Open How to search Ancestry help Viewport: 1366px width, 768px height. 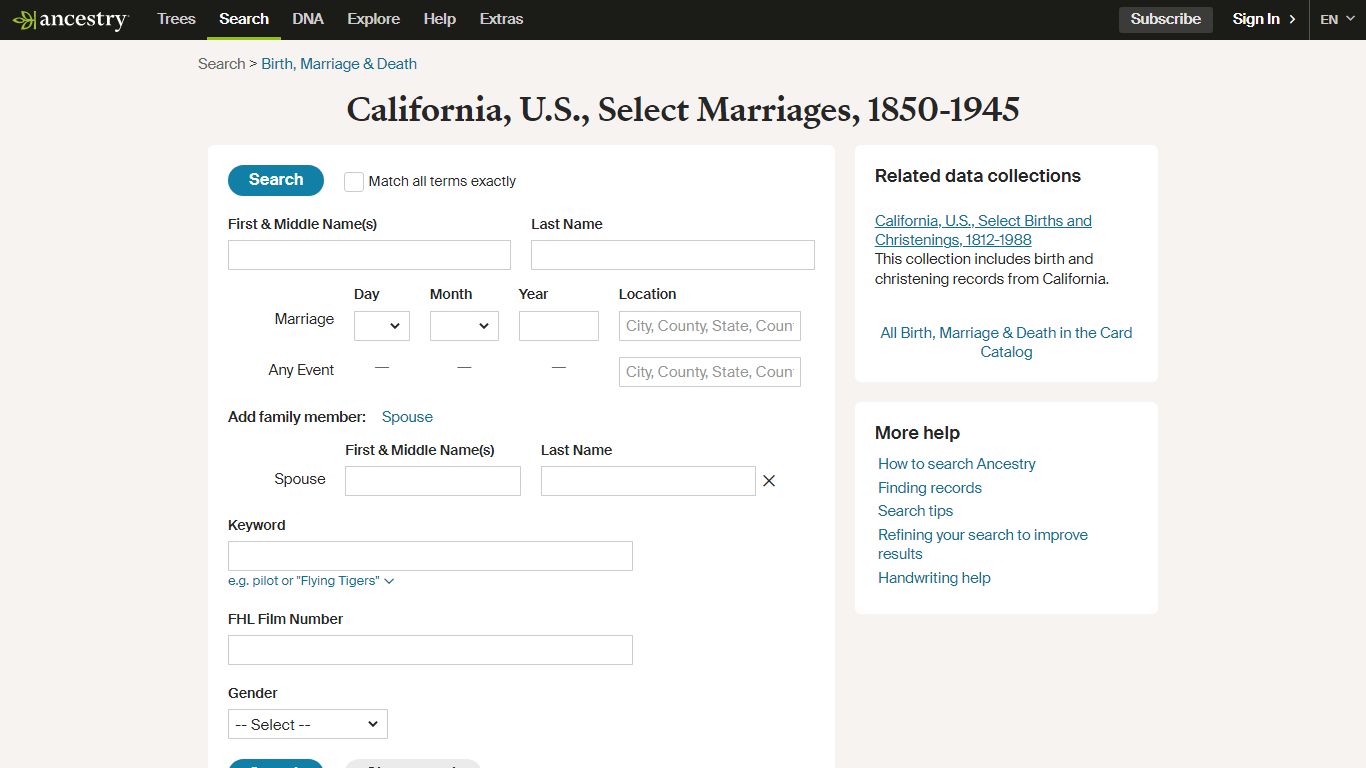tap(957, 464)
